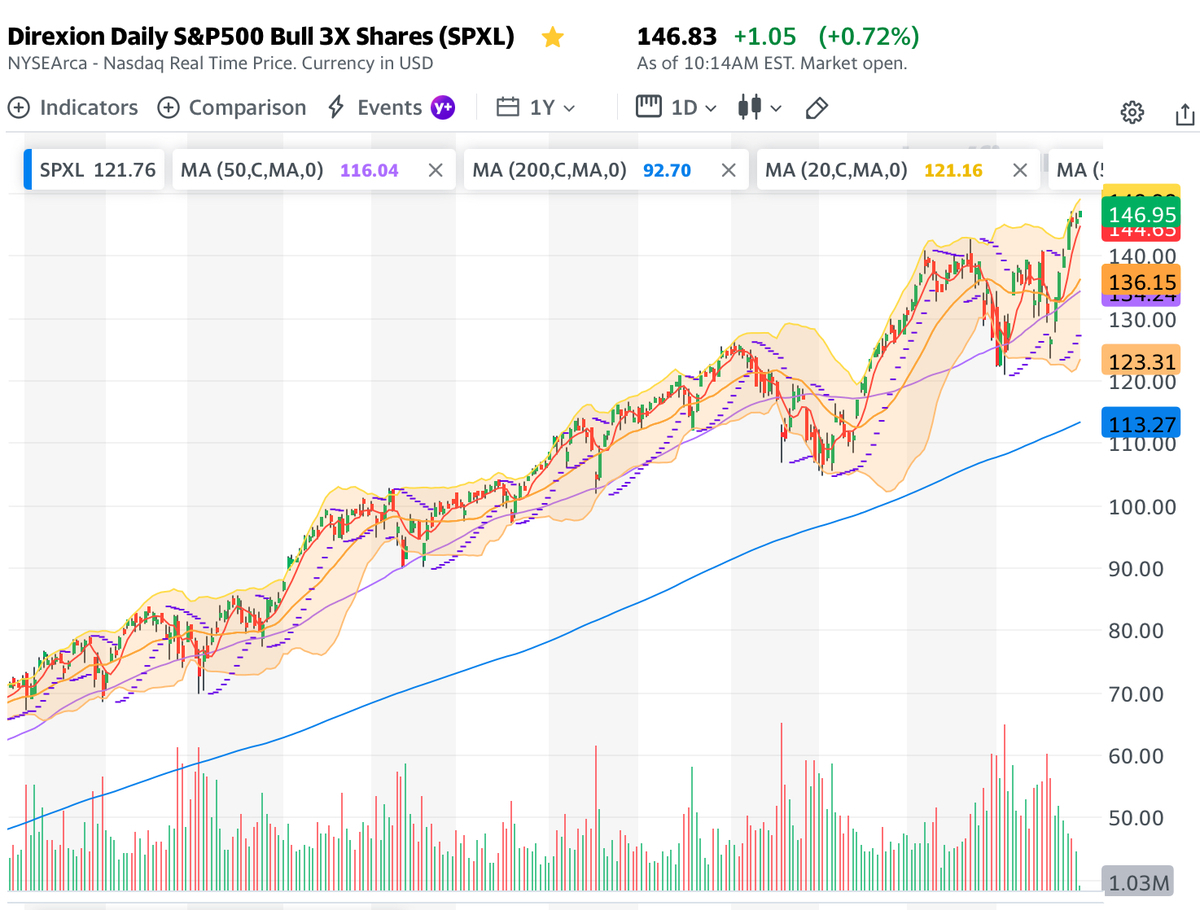Click the 92.70 blue MA value
This screenshot has width=1200, height=910.
point(667,170)
